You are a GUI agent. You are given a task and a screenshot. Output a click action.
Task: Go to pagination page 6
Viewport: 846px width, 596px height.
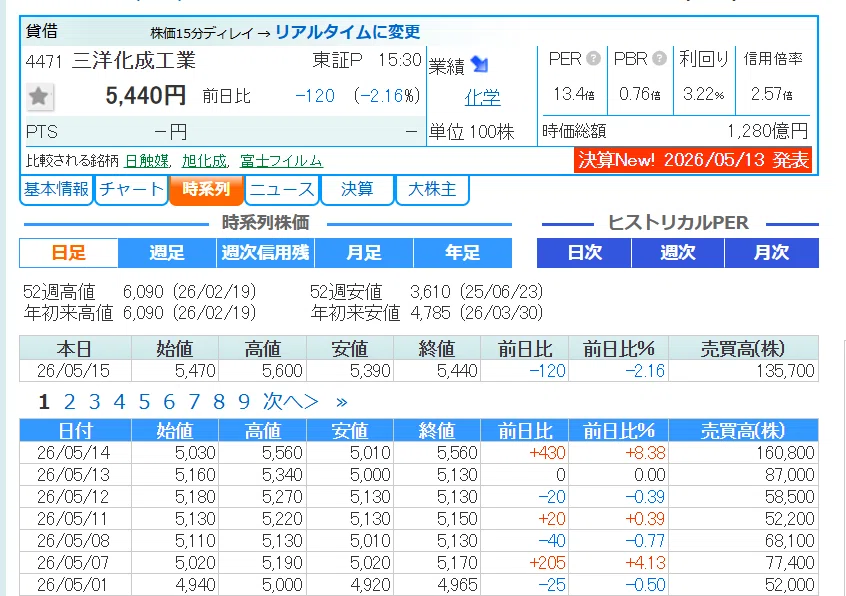pos(169,402)
